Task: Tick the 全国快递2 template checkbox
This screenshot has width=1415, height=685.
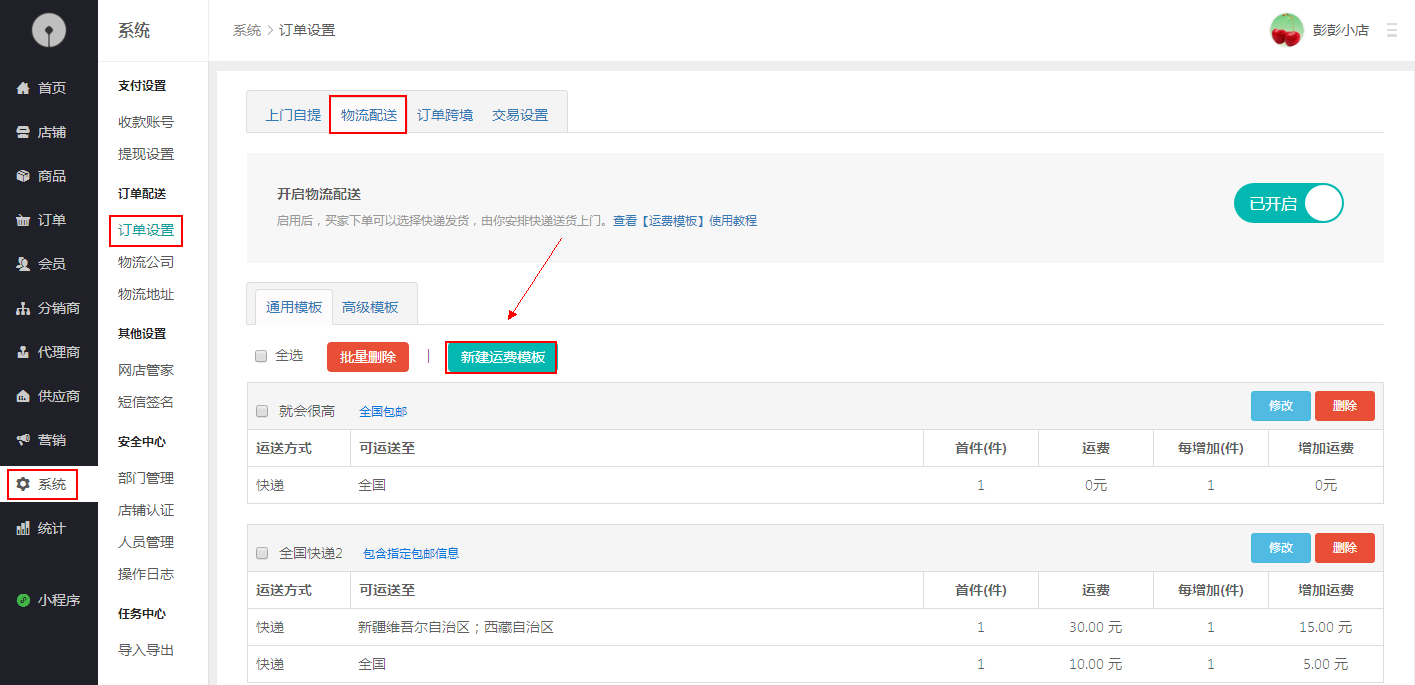Action: click(262, 553)
